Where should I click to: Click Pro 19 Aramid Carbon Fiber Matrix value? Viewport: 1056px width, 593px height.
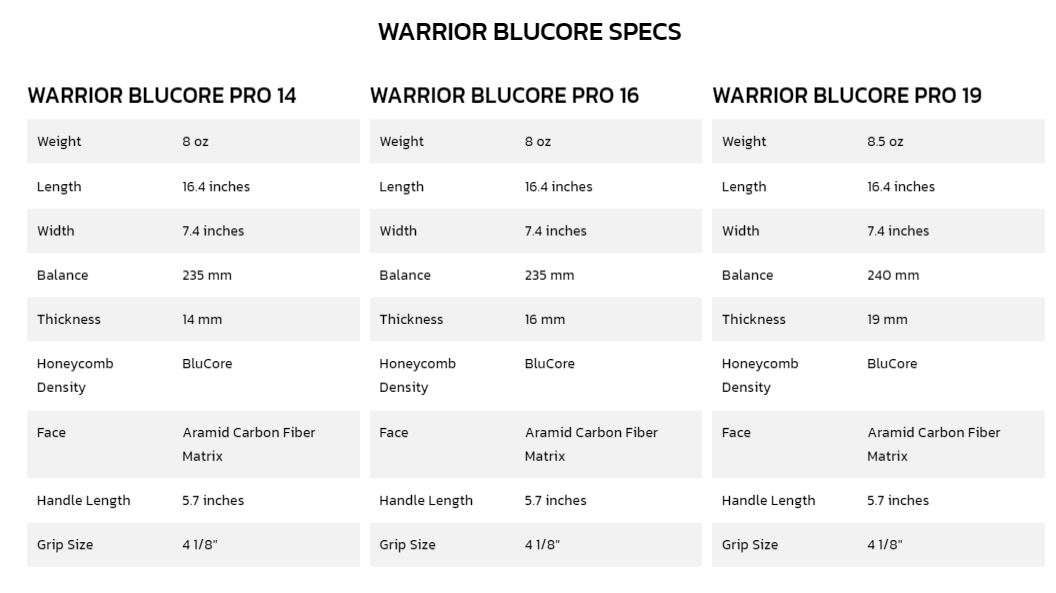(933, 444)
